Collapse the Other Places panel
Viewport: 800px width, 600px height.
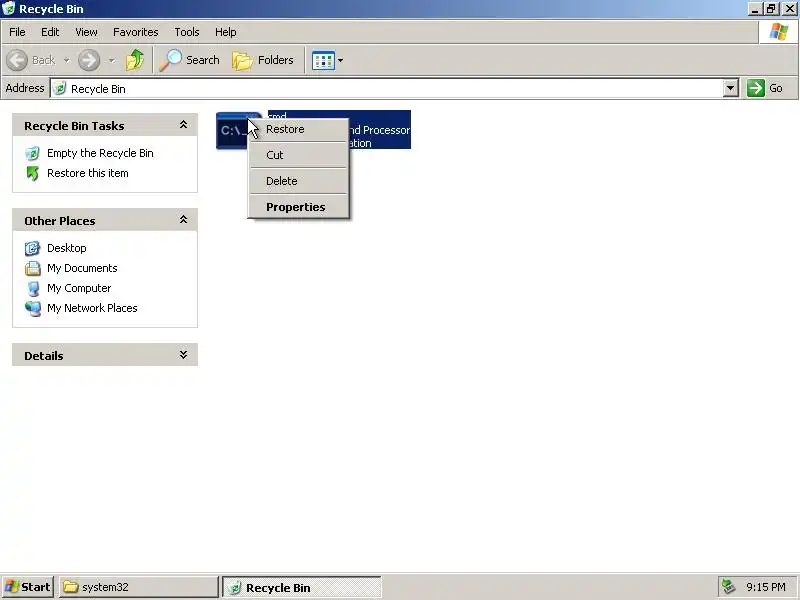point(183,220)
